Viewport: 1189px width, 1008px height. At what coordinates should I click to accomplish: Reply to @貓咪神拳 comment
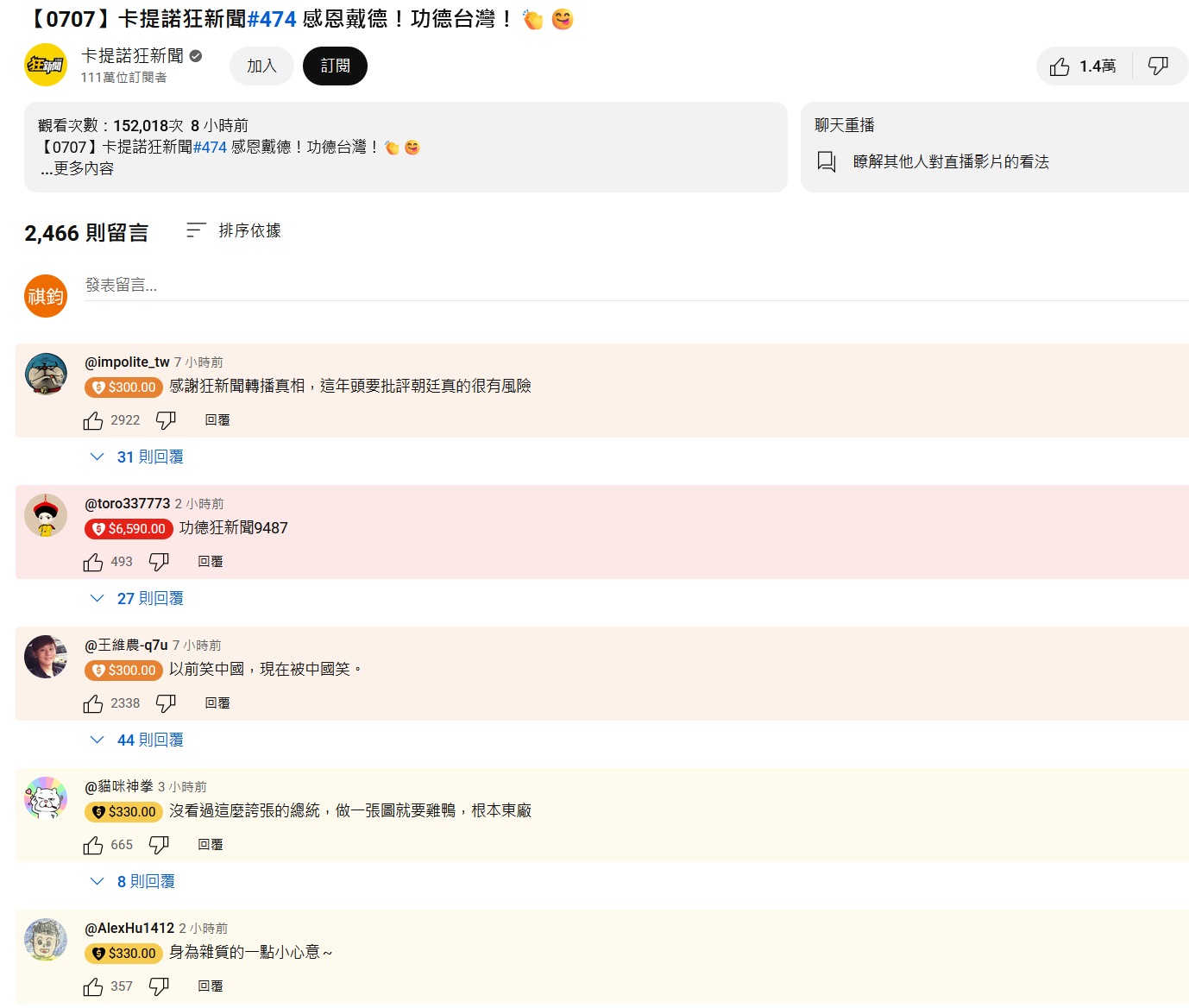pos(211,845)
